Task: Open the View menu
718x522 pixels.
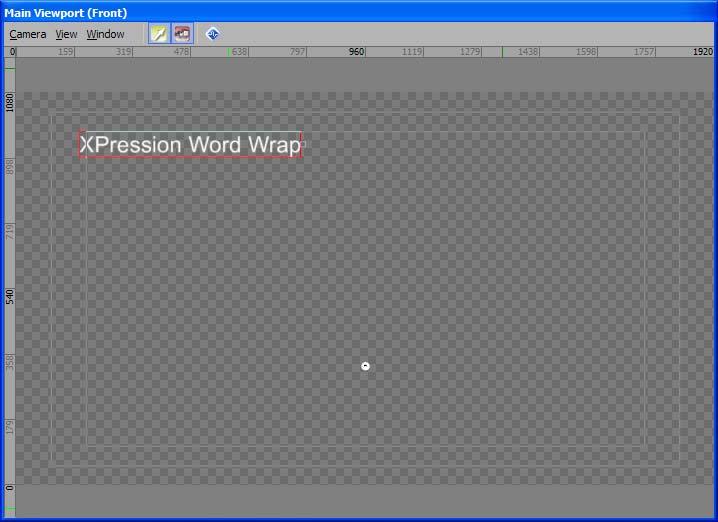Action: 66,34
